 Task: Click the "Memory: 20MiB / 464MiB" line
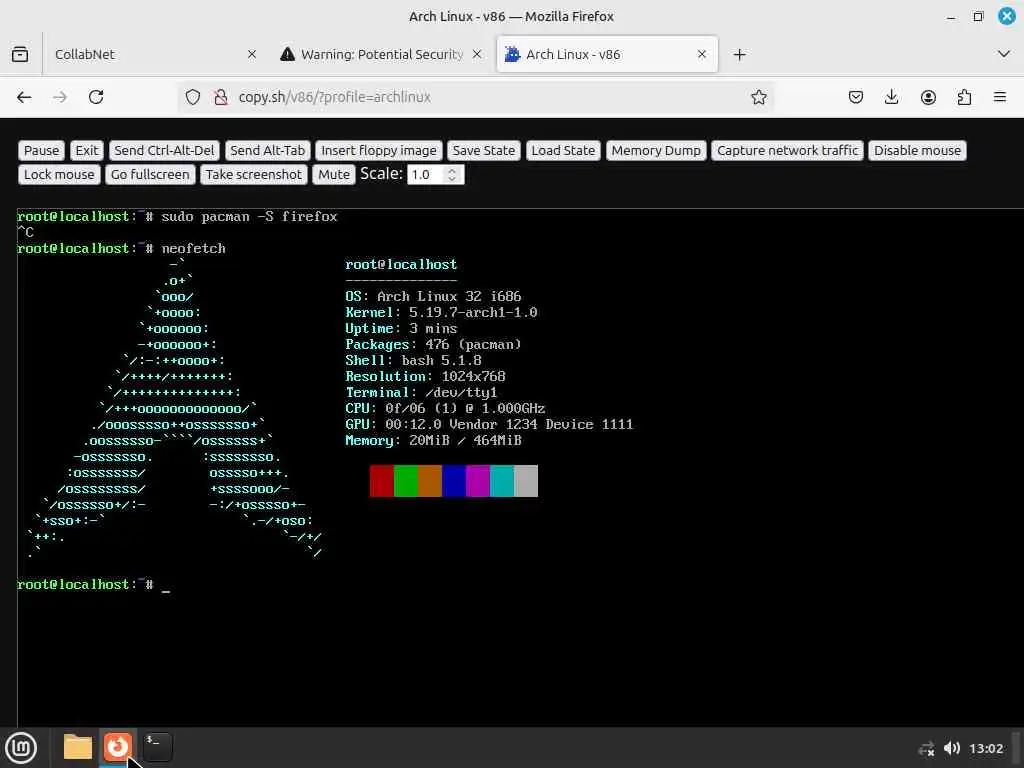pos(433,441)
